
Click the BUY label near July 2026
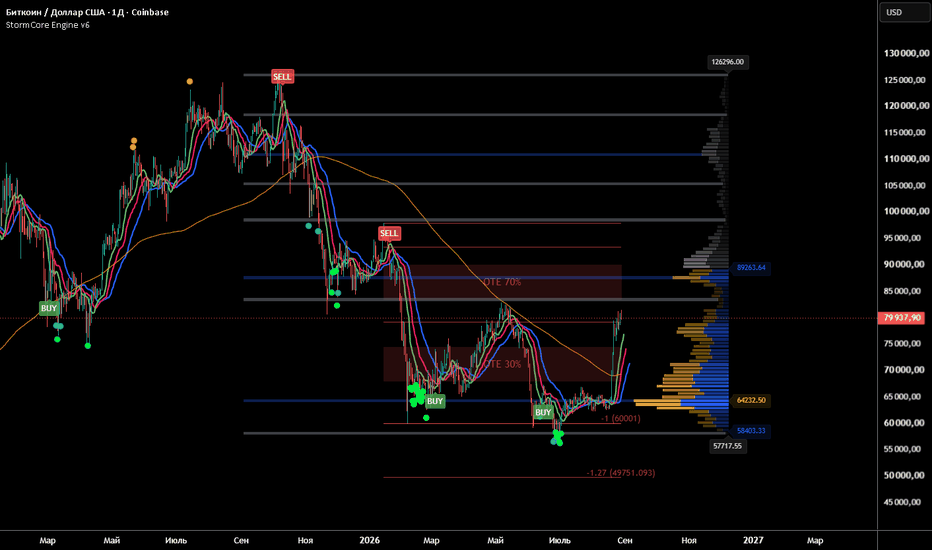click(543, 412)
